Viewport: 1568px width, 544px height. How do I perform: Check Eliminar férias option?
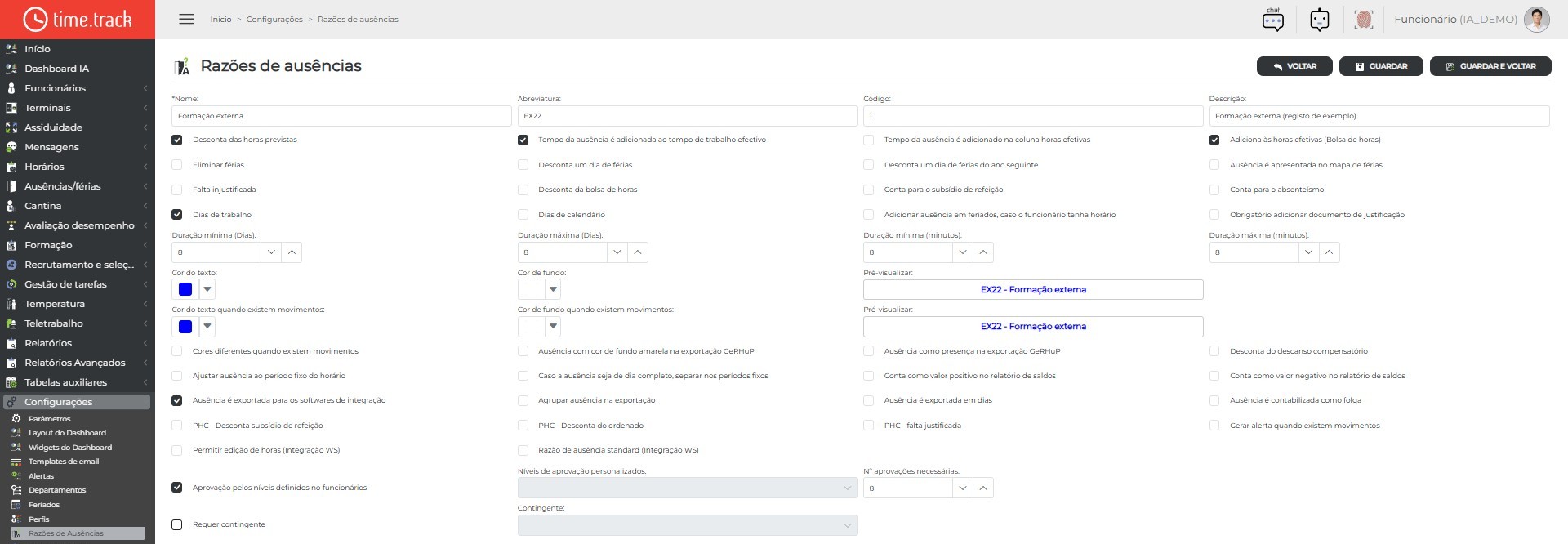(x=177, y=165)
